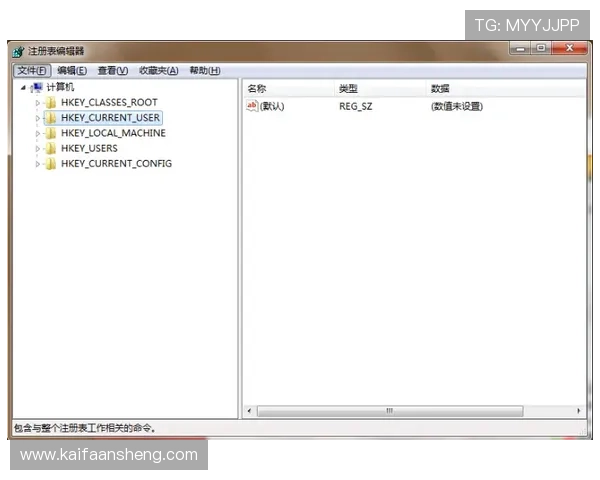Close the Registry Editor window
Viewport: 600px width, 480px height.
tap(569, 48)
